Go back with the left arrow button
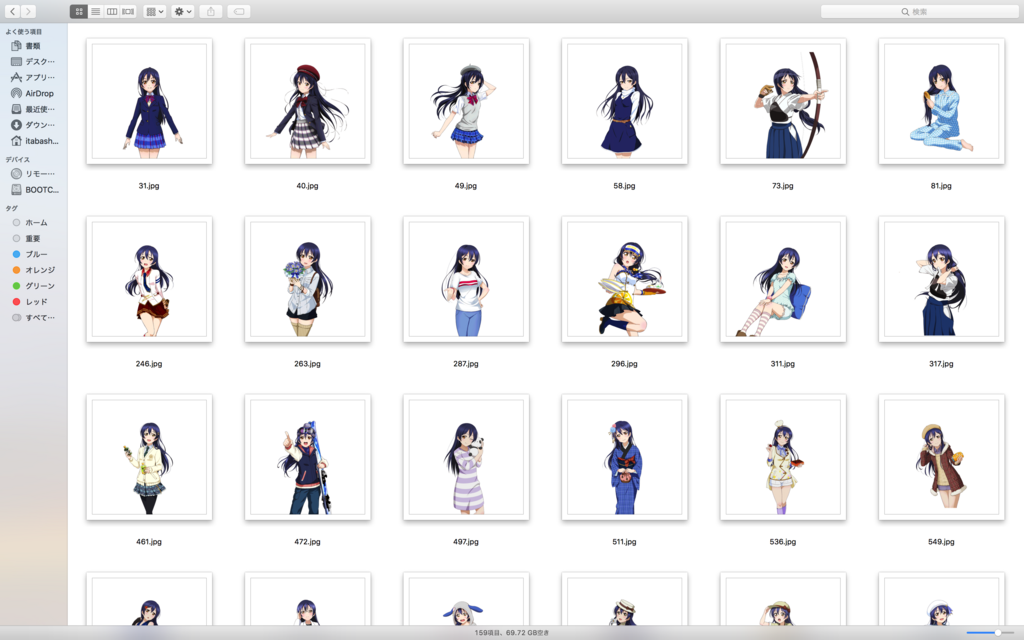Viewport: 1024px width, 640px height. tap(12, 11)
